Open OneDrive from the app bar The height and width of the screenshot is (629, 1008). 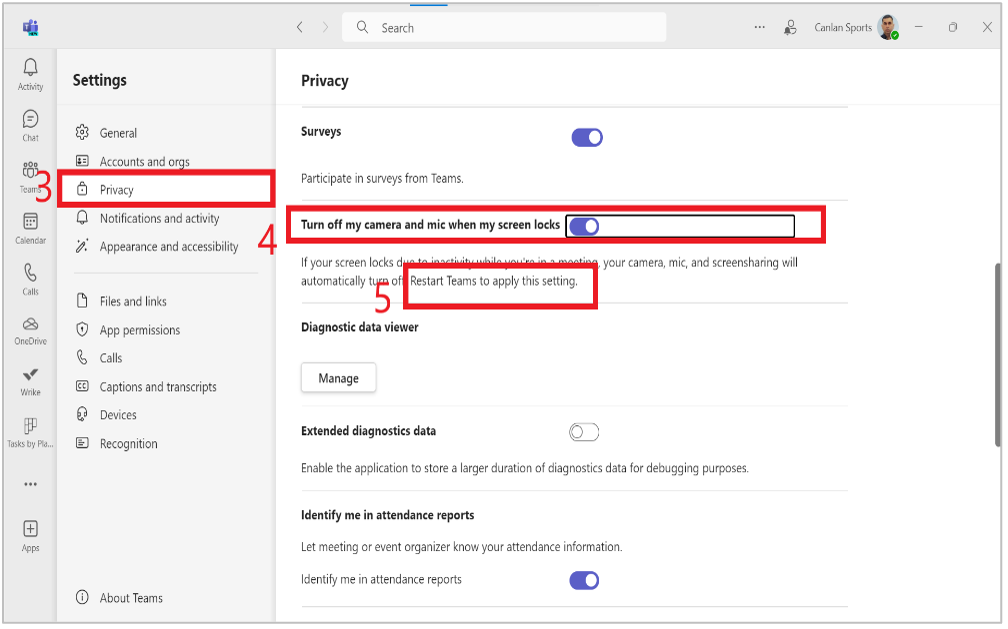coord(30,331)
